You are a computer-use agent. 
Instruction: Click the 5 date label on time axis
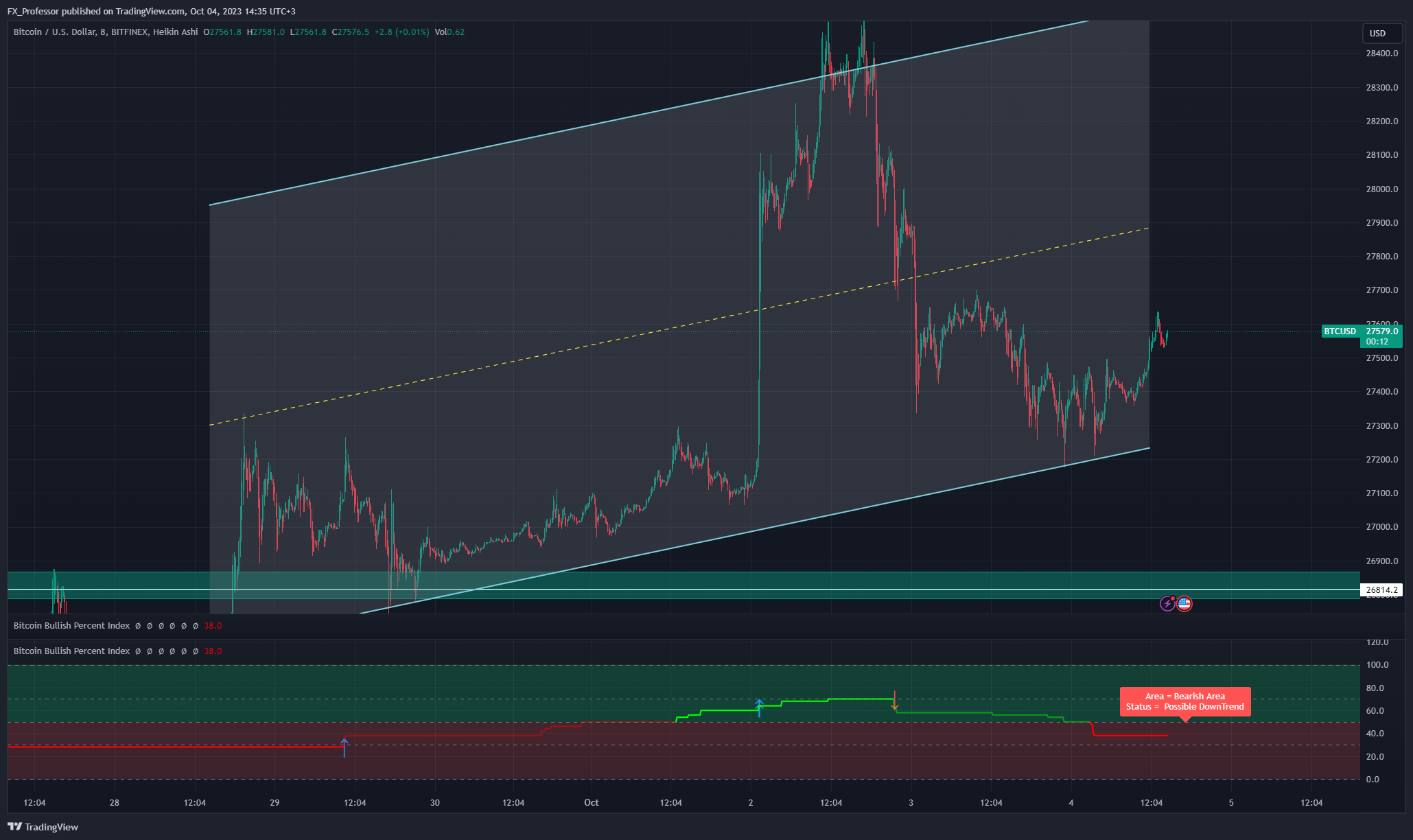[x=1231, y=802]
